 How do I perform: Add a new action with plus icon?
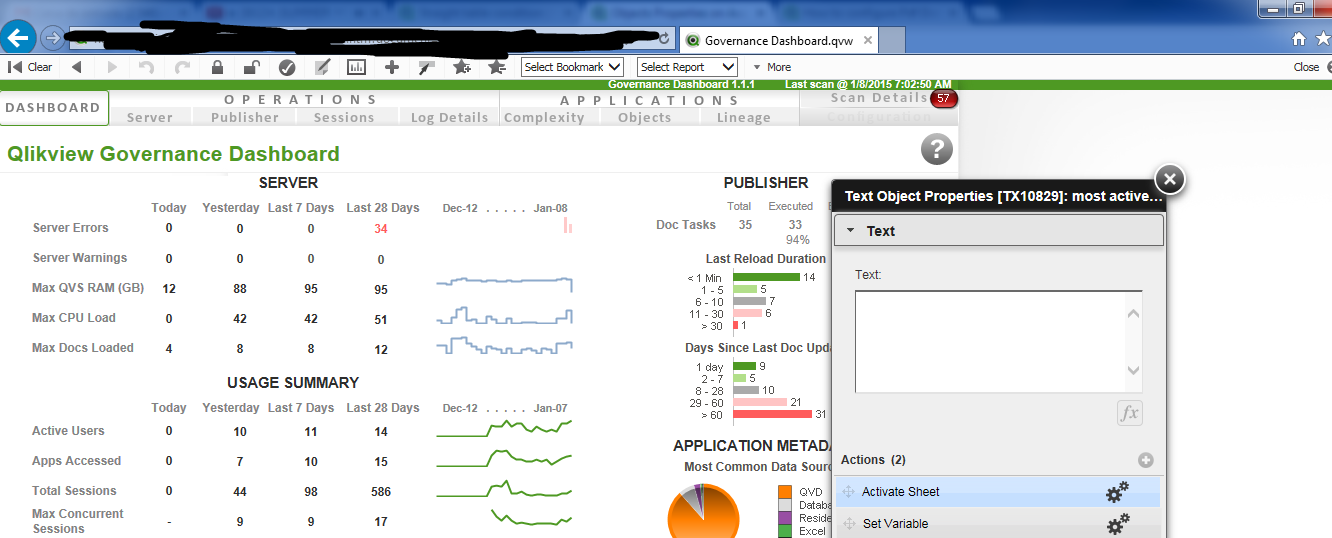tap(1146, 461)
